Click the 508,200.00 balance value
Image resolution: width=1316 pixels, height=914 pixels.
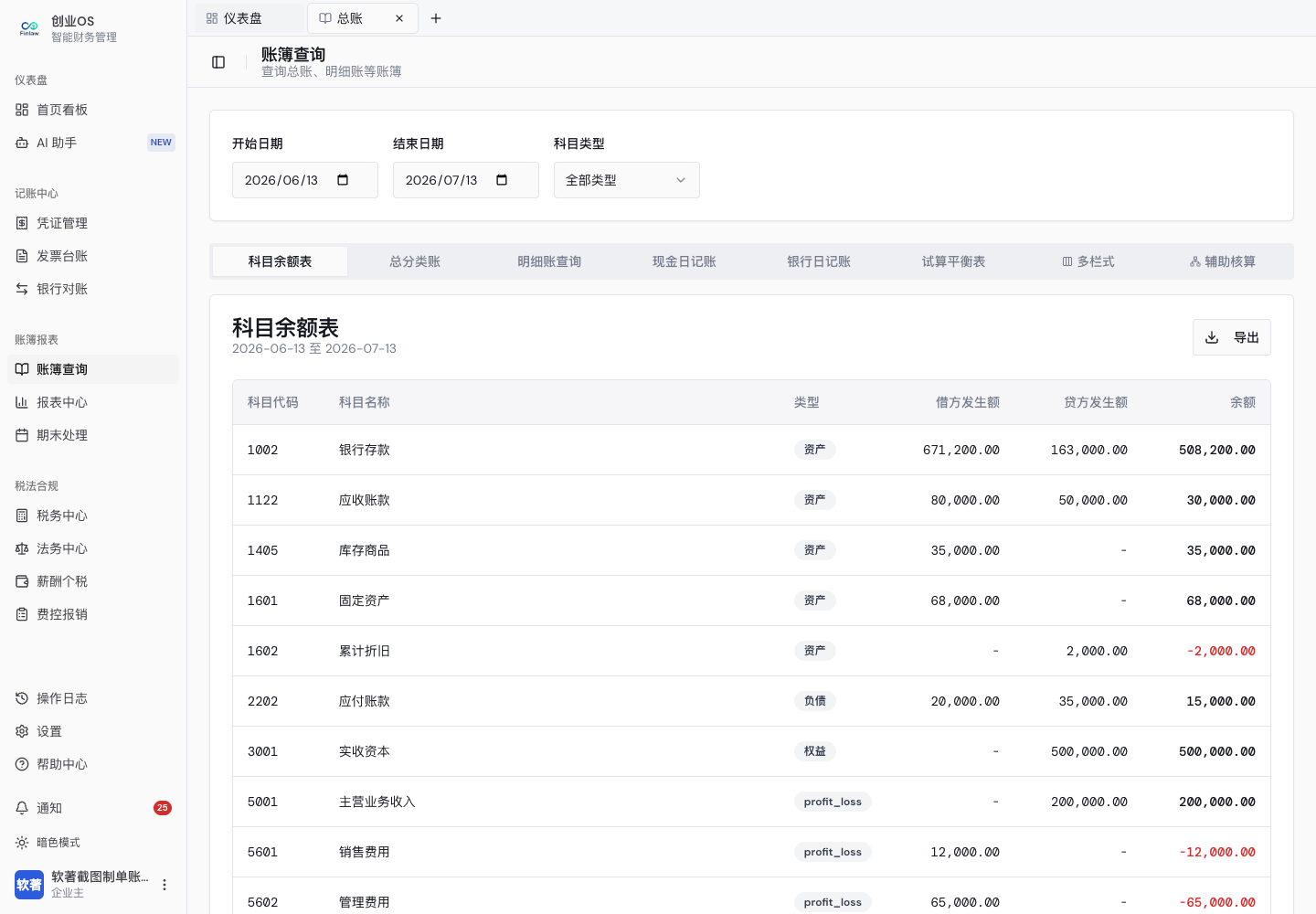click(1217, 450)
